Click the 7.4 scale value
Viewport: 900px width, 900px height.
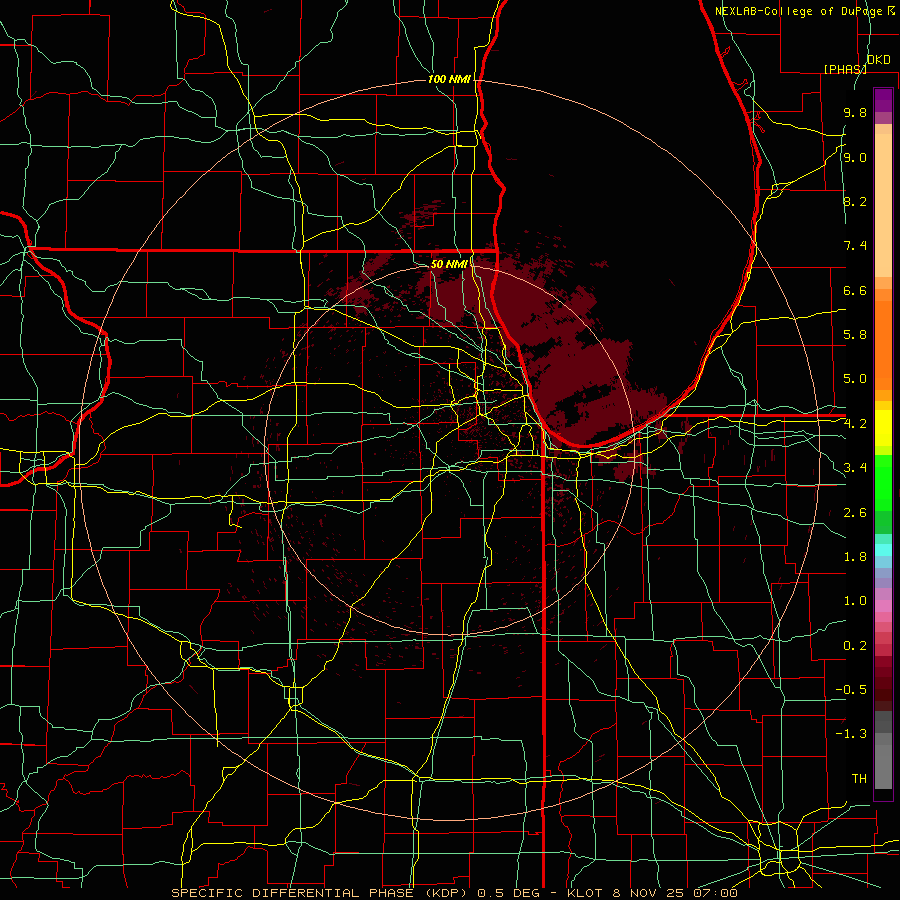pos(855,246)
